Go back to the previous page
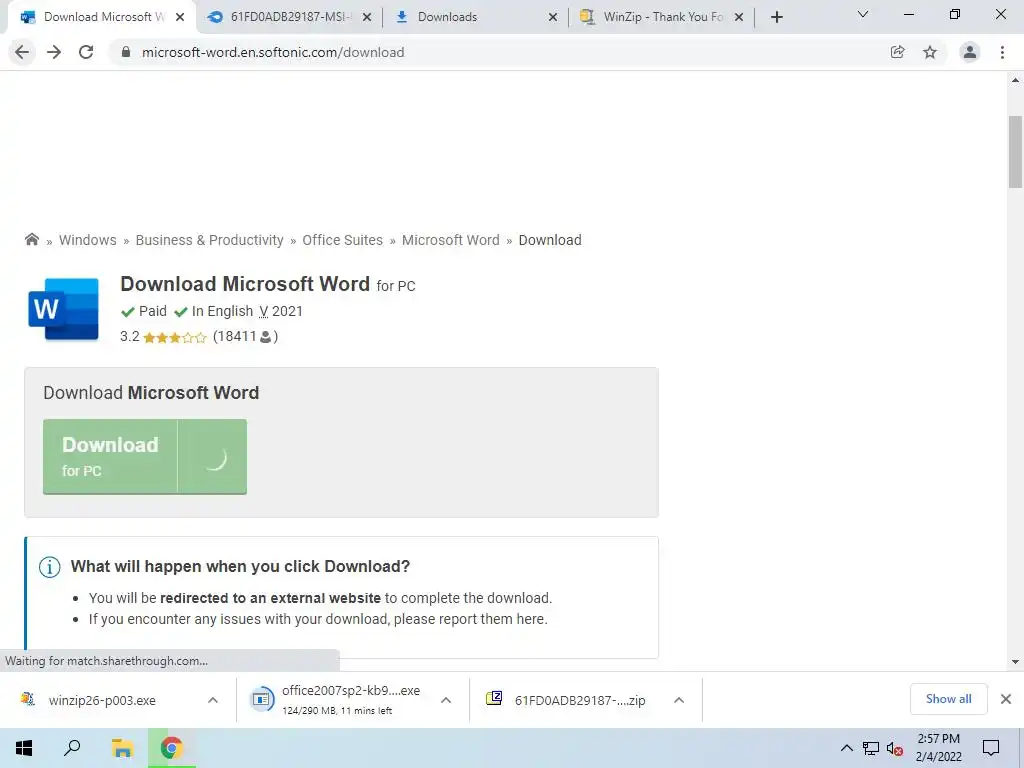This screenshot has height=768, width=1024. (x=22, y=52)
